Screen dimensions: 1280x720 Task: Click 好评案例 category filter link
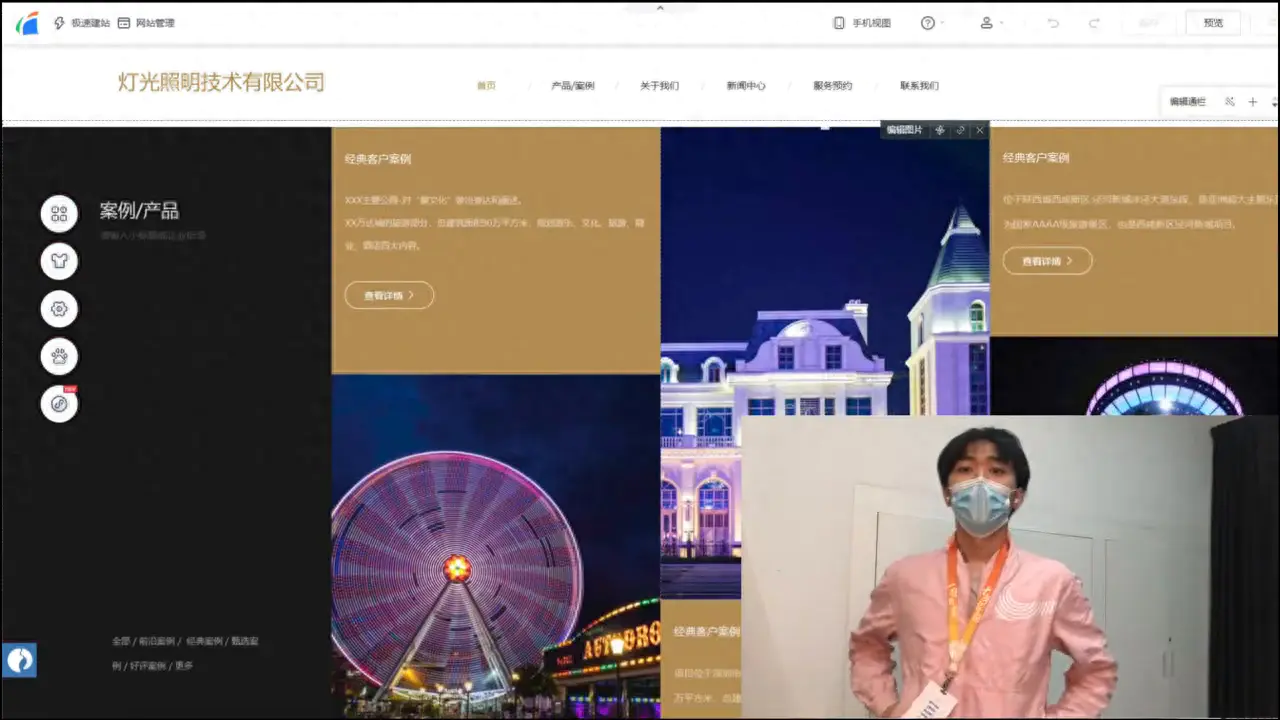[148, 665]
